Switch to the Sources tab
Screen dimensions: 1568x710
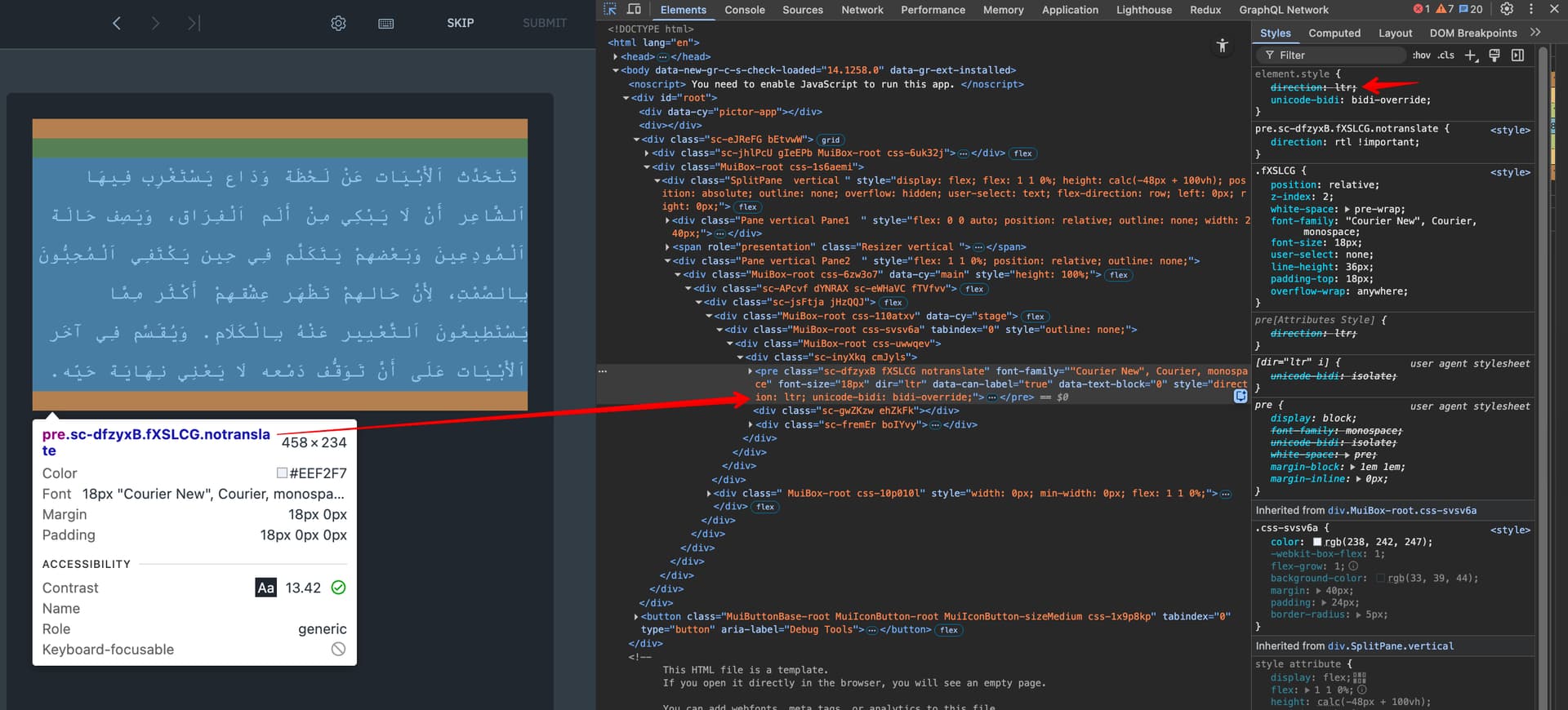pos(803,10)
